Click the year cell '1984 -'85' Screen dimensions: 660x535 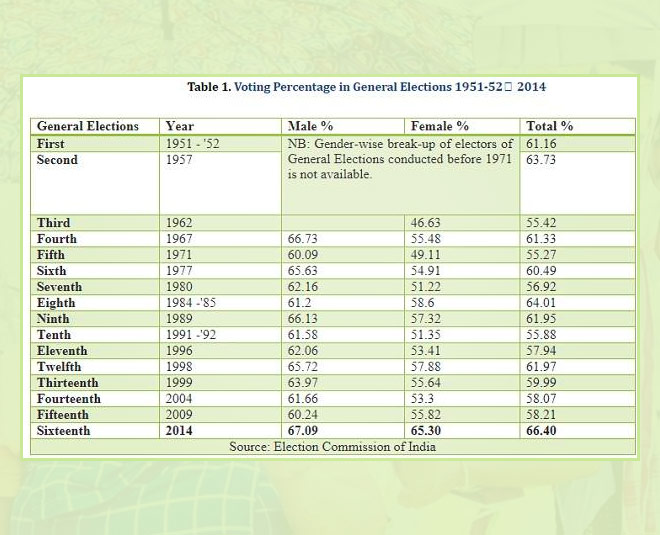coord(192,303)
